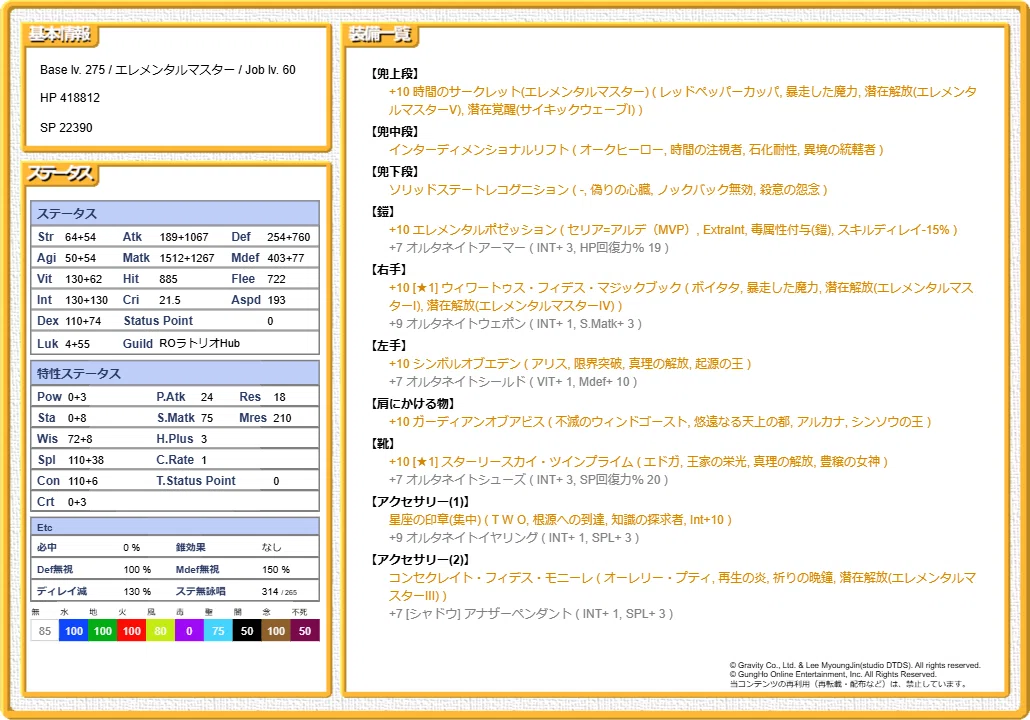Click the Str 64+54 cell
Viewport: 1030px width, 720px height.
tap(66, 236)
